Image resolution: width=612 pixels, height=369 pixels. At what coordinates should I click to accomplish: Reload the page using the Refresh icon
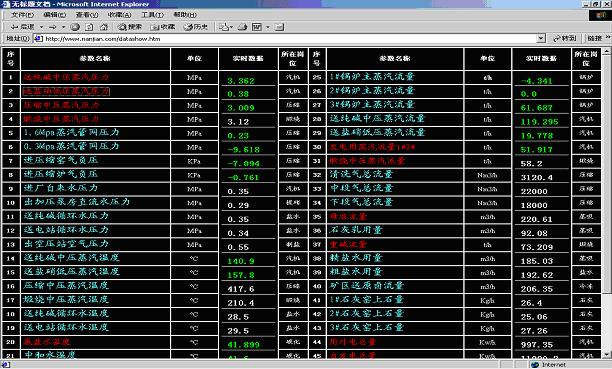[x=89, y=27]
